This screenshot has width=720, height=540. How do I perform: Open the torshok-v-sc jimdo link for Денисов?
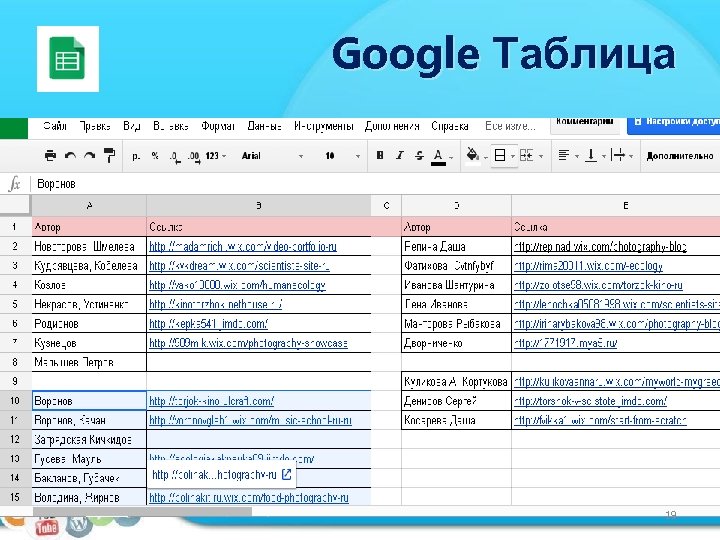tap(591, 401)
